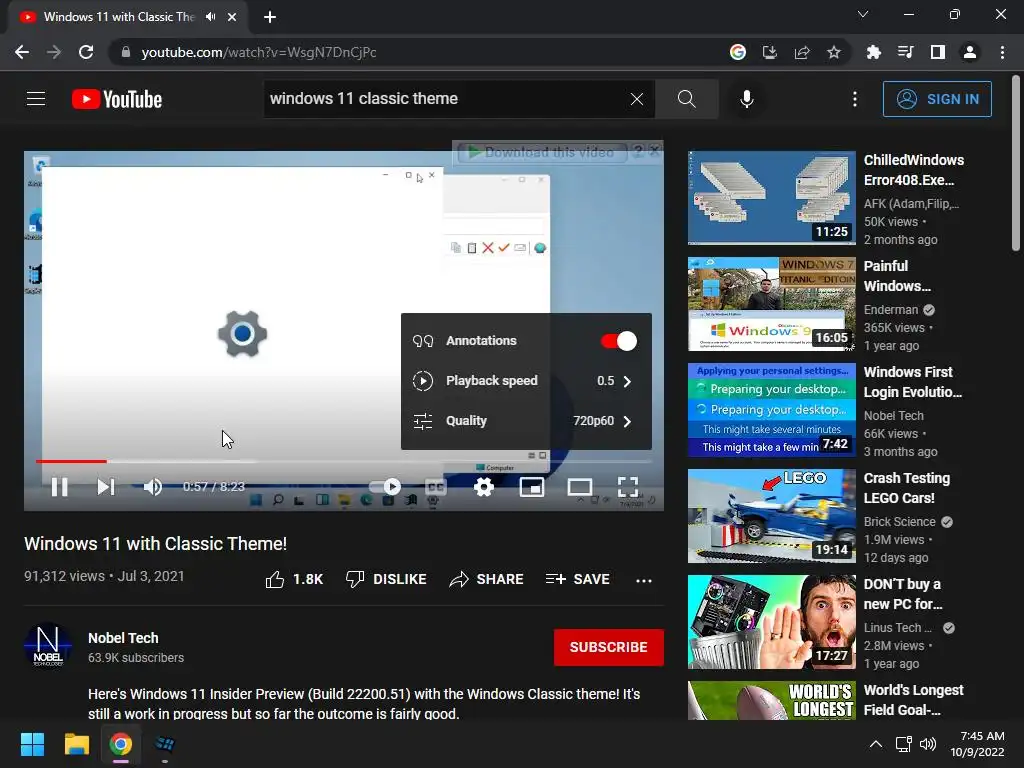This screenshot has height=768, width=1024.
Task: Select the Windows 11 with Classic Theme tab
Action: [x=128, y=17]
